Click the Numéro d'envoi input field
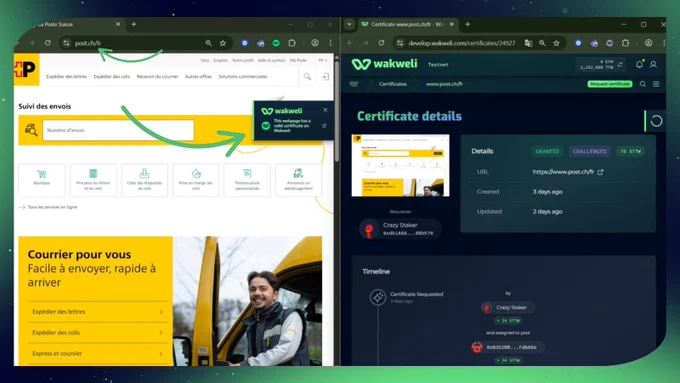Viewport: 680px width, 383px height. coord(118,130)
